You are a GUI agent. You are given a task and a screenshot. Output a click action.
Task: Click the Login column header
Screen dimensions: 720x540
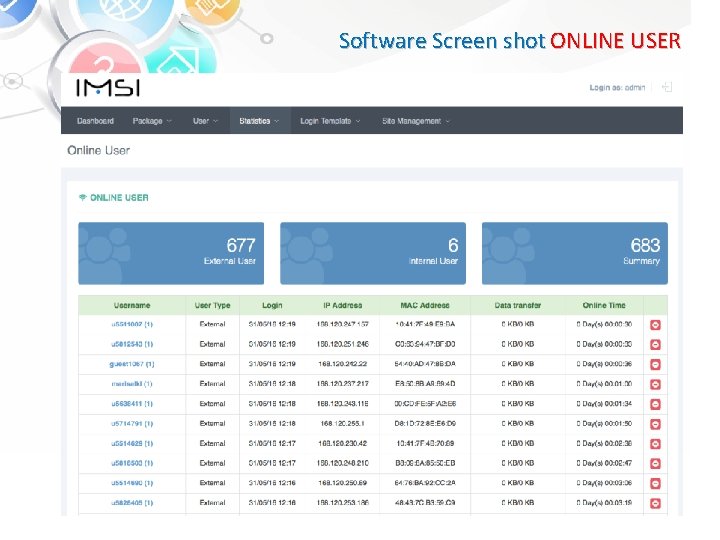point(272,305)
